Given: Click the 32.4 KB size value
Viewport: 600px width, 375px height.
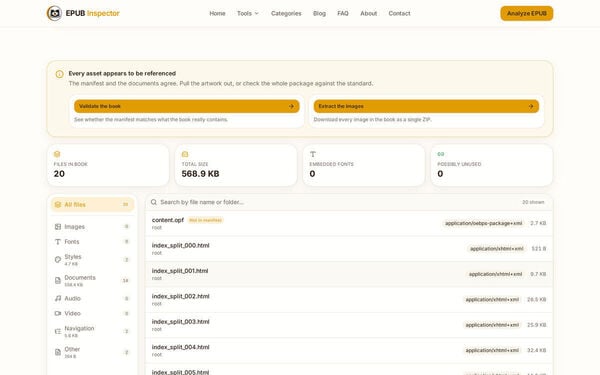Looking at the screenshot, I should point(536,351).
